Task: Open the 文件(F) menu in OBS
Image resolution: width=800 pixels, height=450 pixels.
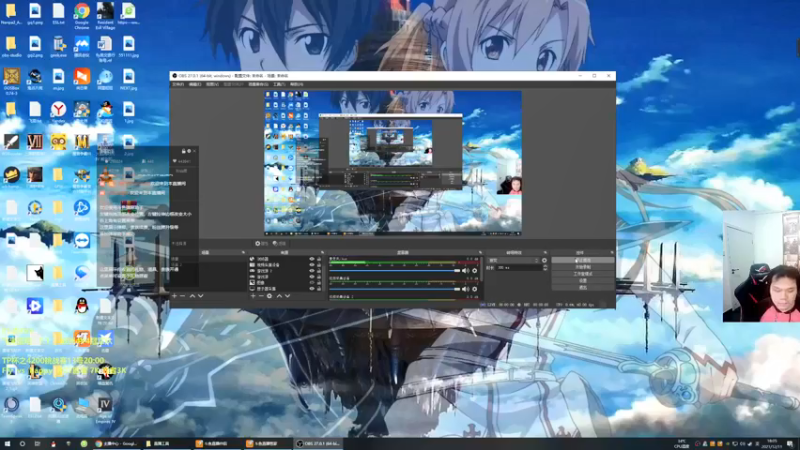Action: pos(178,84)
